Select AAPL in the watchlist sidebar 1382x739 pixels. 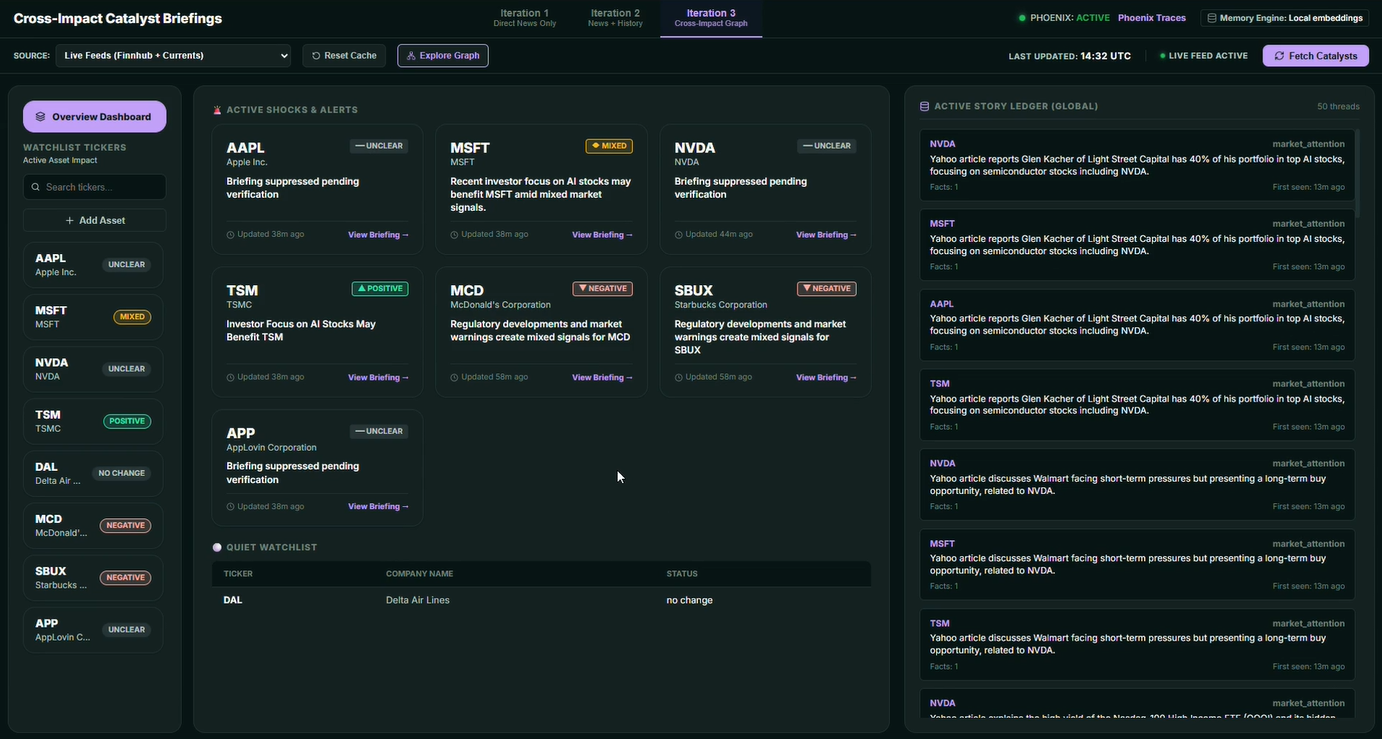(x=93, y=265)
